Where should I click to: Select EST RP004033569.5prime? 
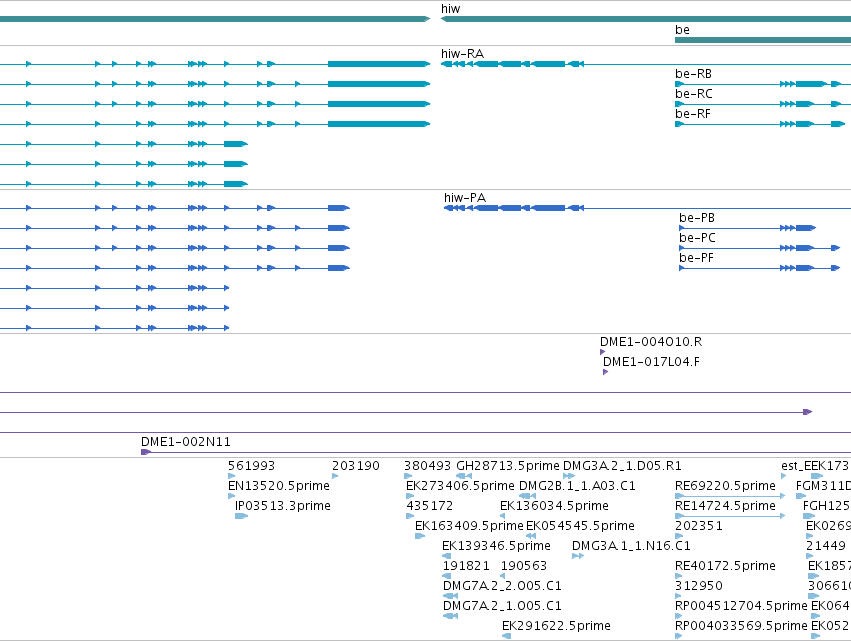(741, 626)
